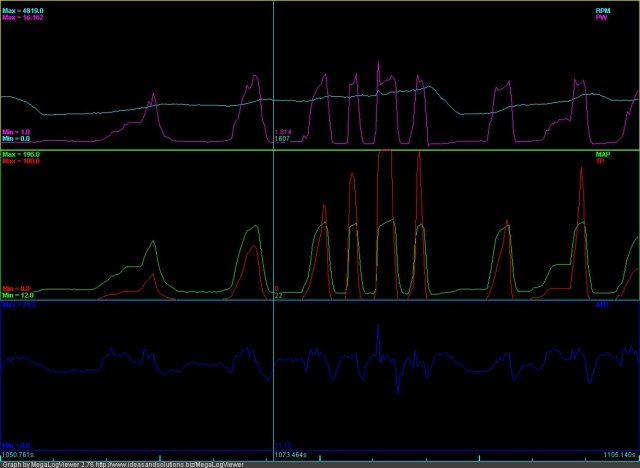
Task: Click the 1607 RPM cursor value
Action: (282, 139)
